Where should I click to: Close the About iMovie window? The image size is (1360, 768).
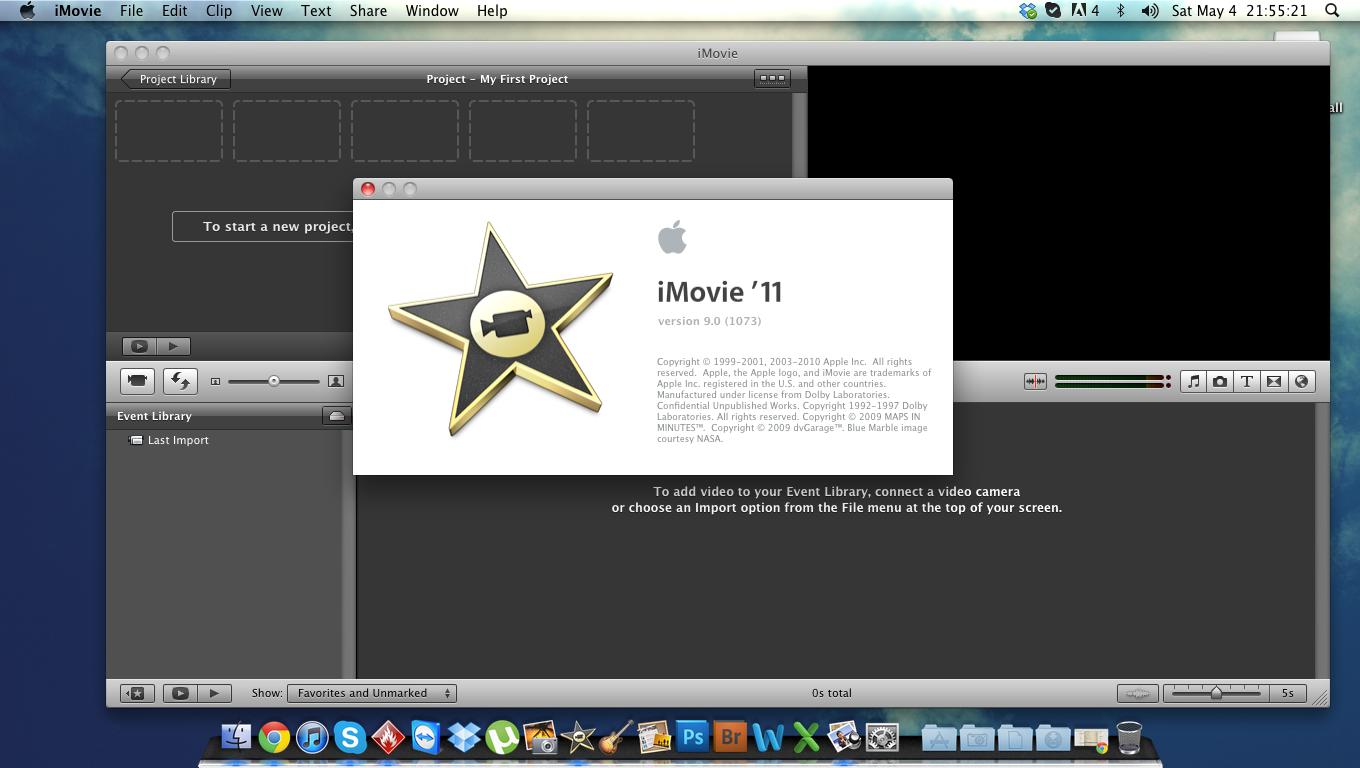(368, 189)
